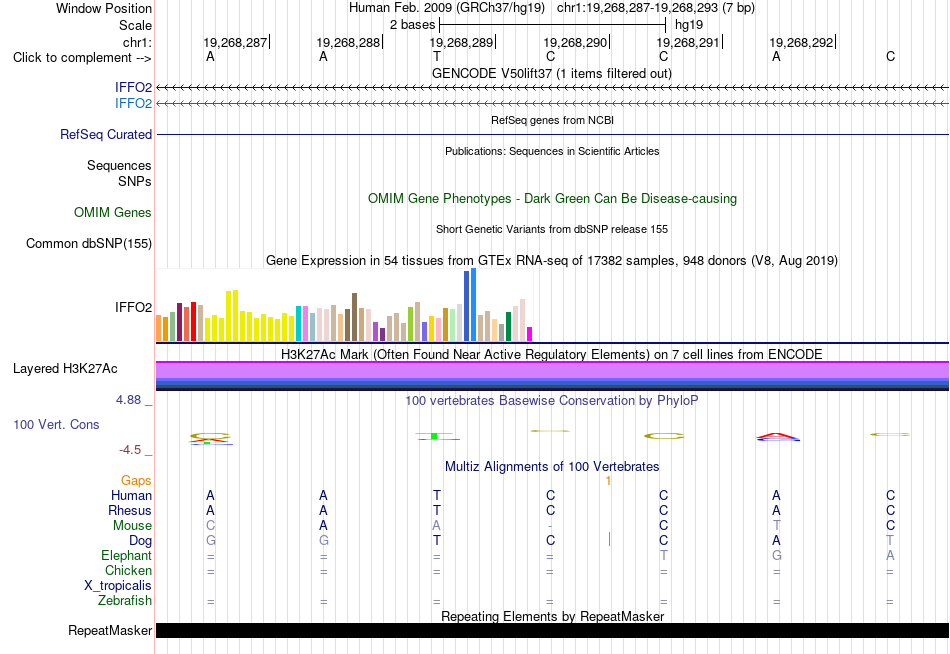Click 'Multiz Alignments of 100 Vertebrates' title
950x654 pixels.
(552, 466)
